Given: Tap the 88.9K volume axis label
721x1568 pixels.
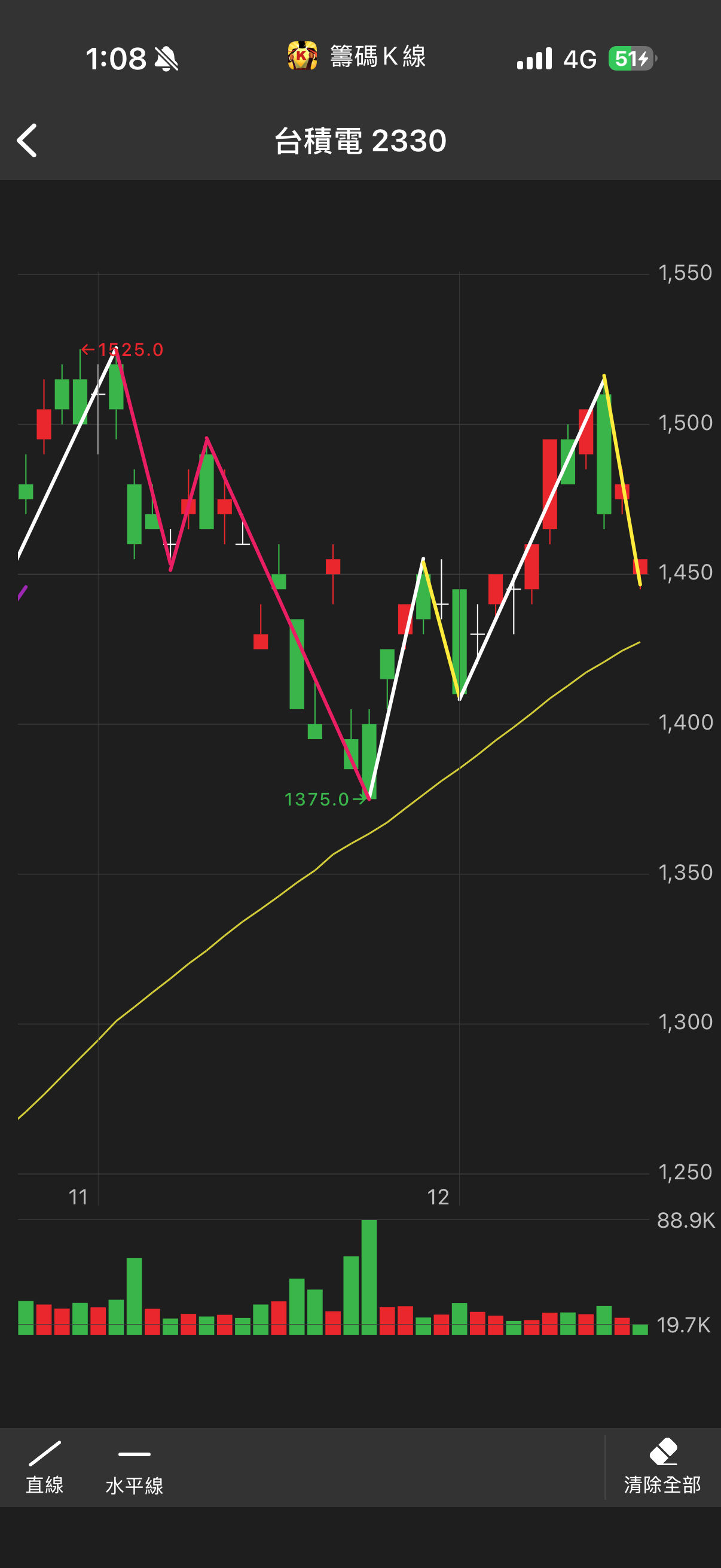Looking at the screenshot, I should [x=686, y=1221].
